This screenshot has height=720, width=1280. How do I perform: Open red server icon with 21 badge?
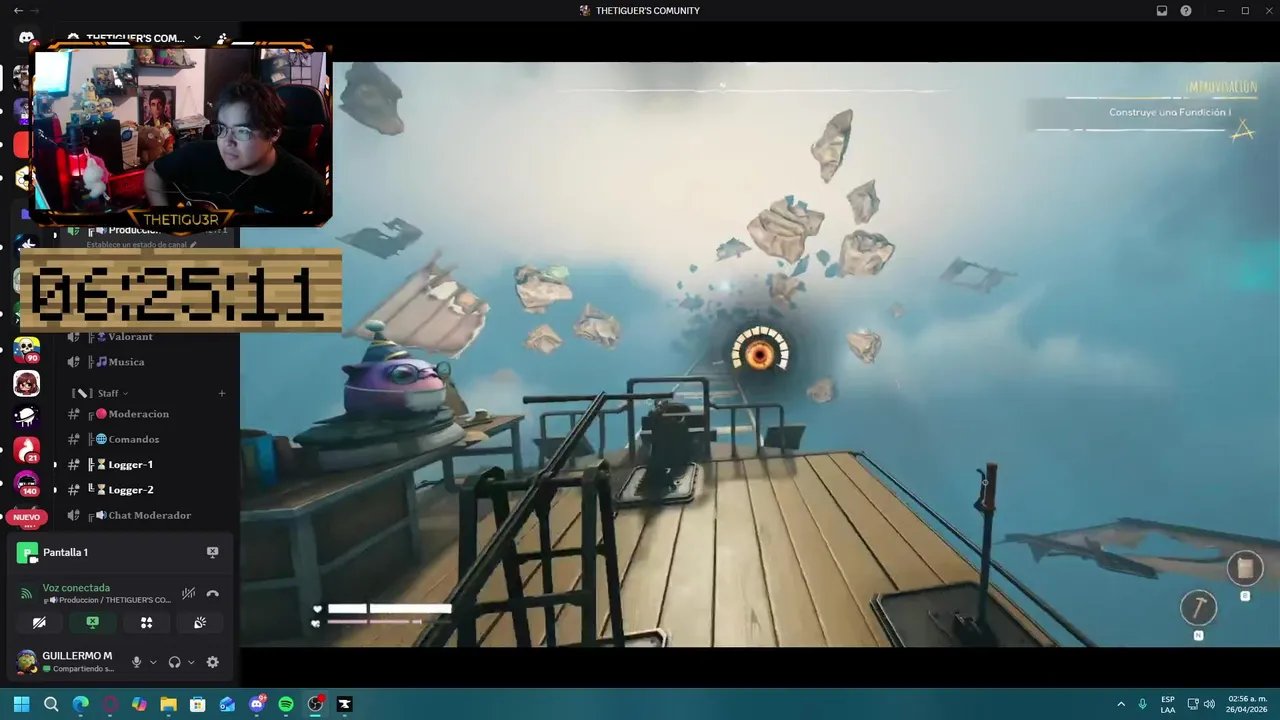tap(26, 450)
